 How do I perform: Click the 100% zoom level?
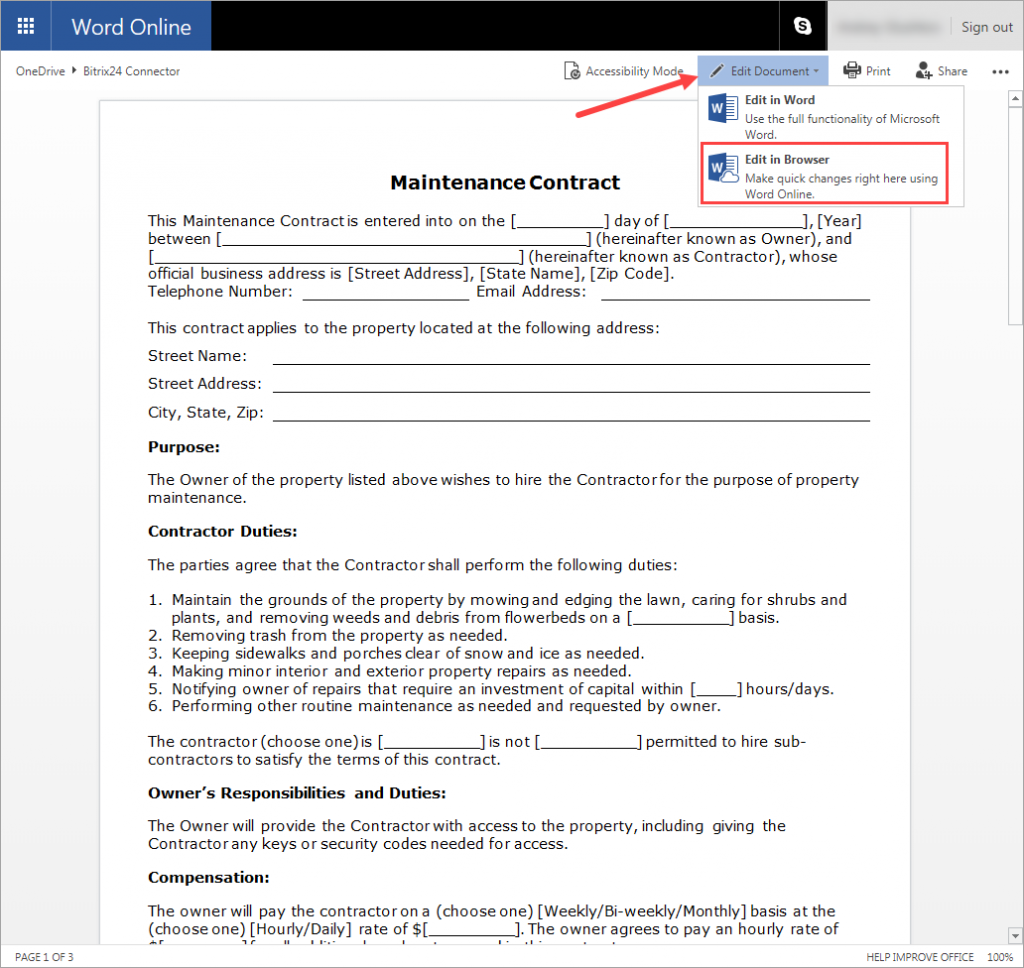pyautogui.click(x=1000, y=957)
